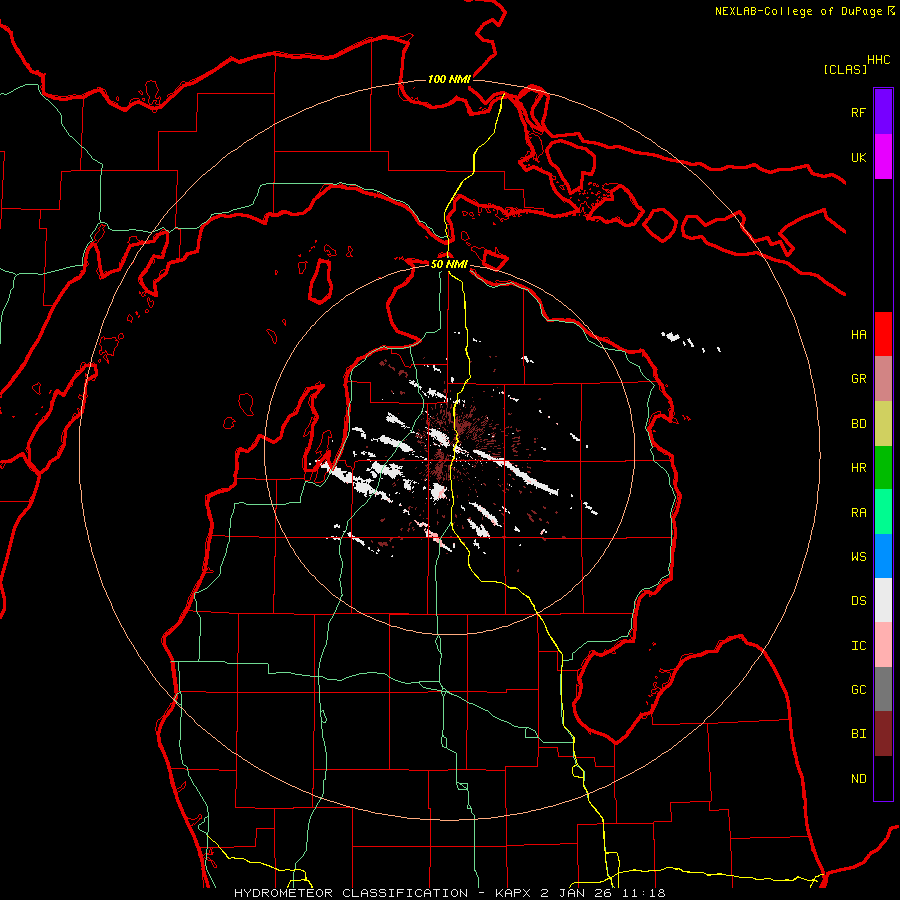Screen dimensions: 900x900
Task: Click the 50 NMI range ring label
Action: pos(449,265)
